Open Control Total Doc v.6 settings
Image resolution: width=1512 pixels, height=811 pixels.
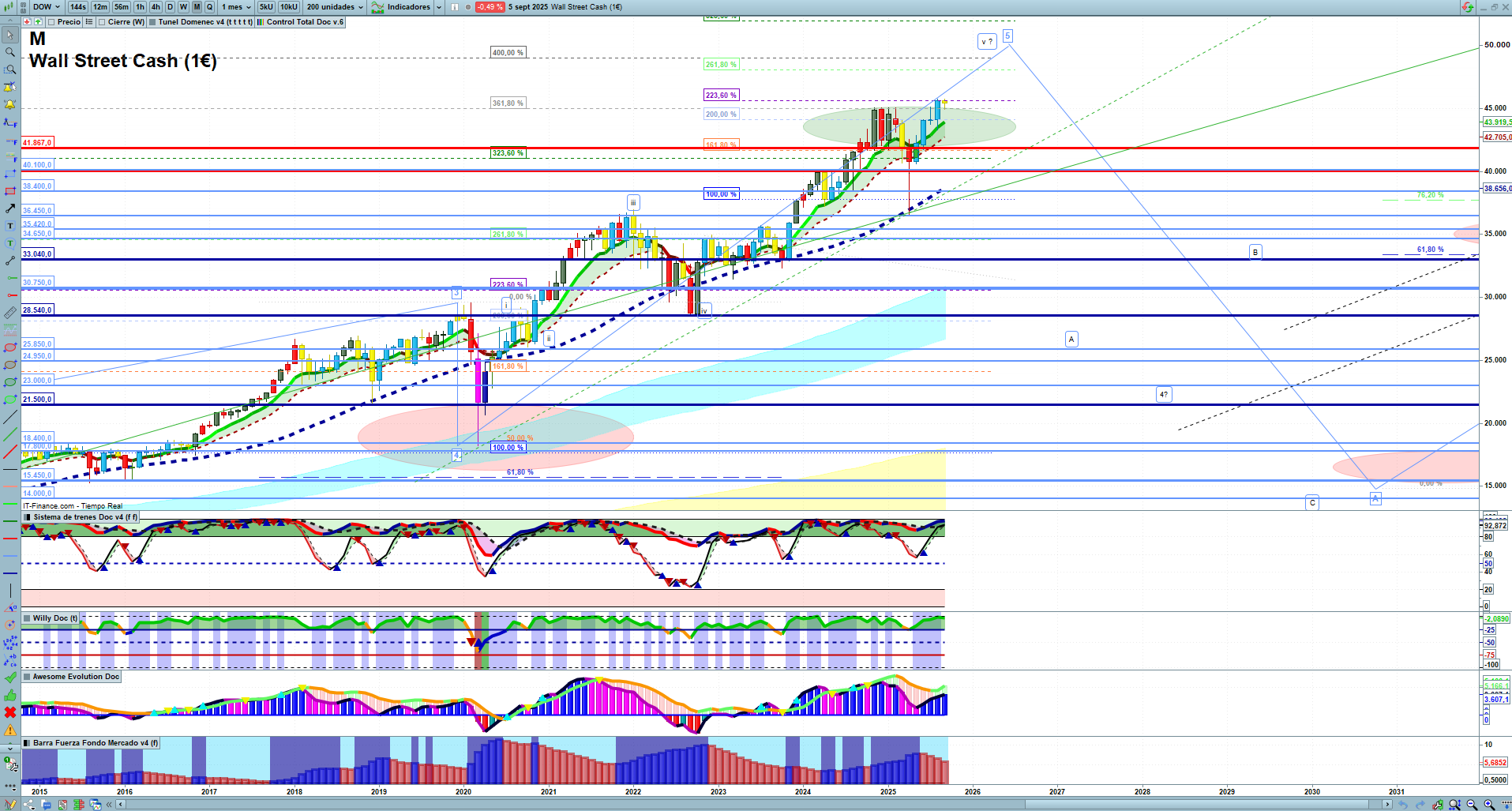tap(300, 22)
